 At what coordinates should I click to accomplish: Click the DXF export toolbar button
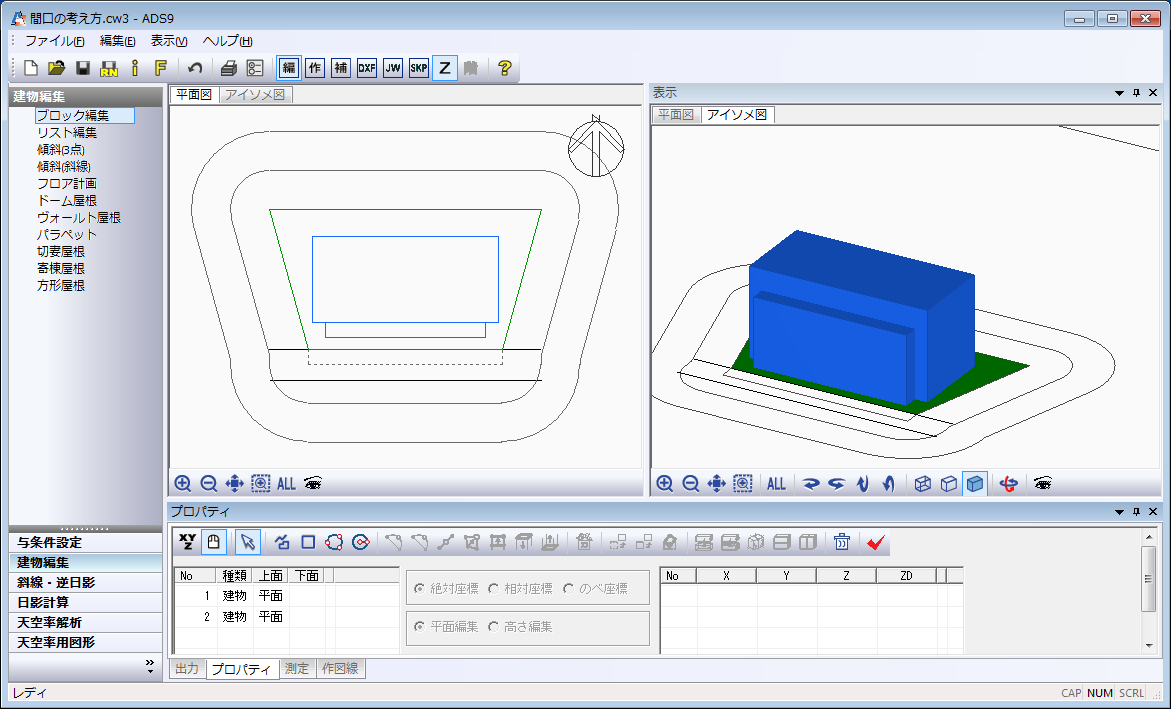[x=367, y=68]
